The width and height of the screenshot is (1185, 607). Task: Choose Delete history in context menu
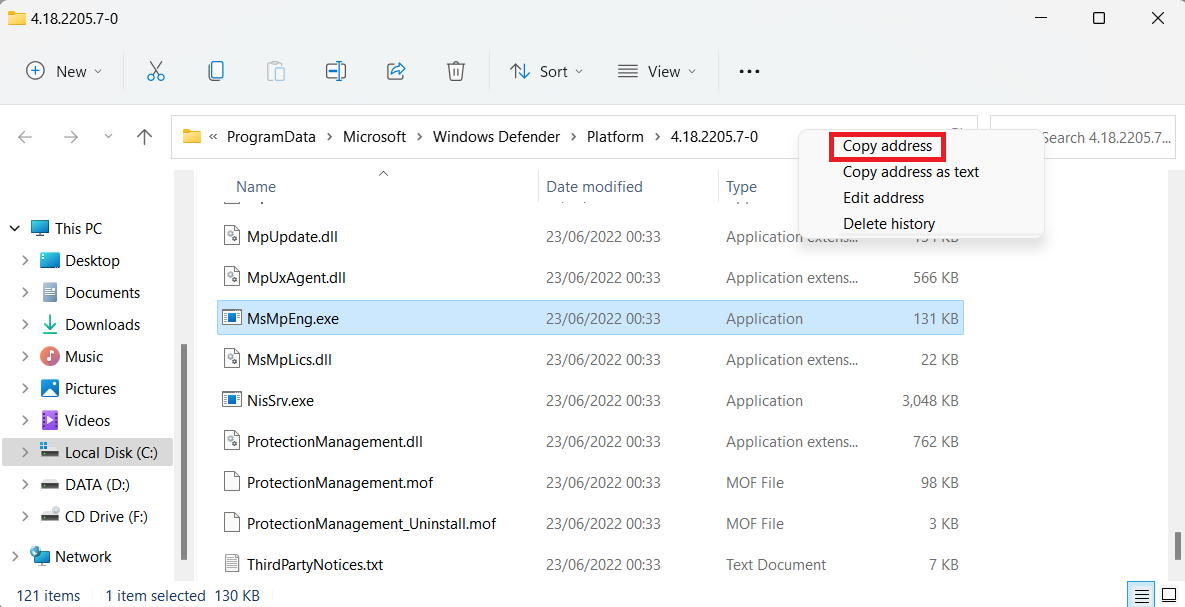889,224
